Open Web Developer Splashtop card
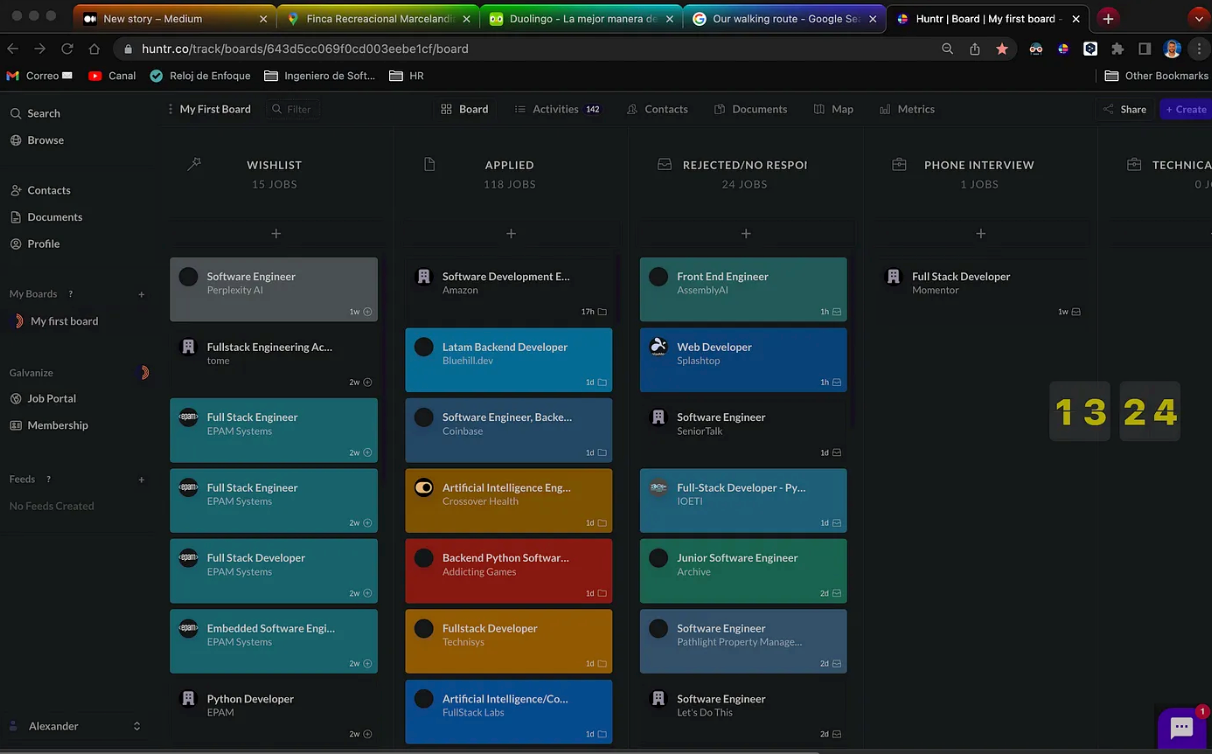1212x754 pixels. tap(743, 360)
